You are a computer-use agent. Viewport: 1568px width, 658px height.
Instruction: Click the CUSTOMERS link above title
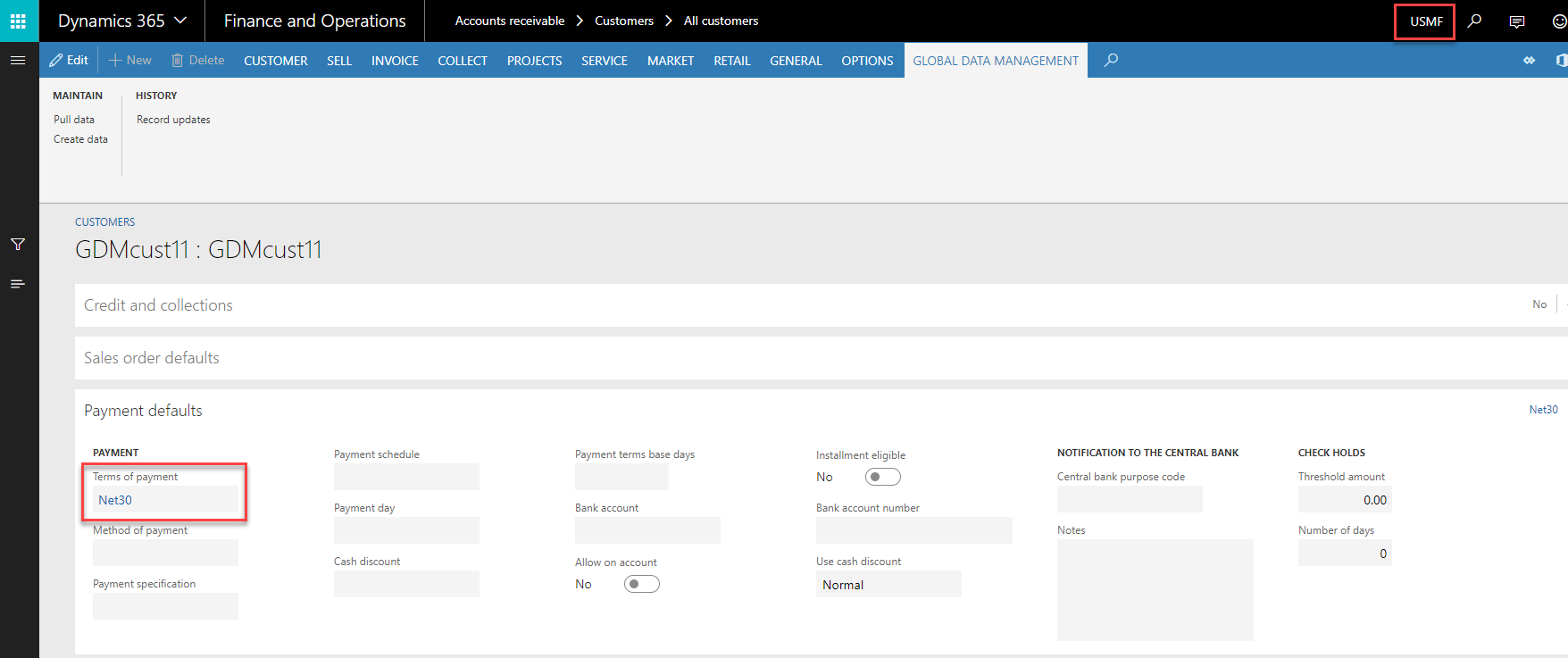[105, 222]
